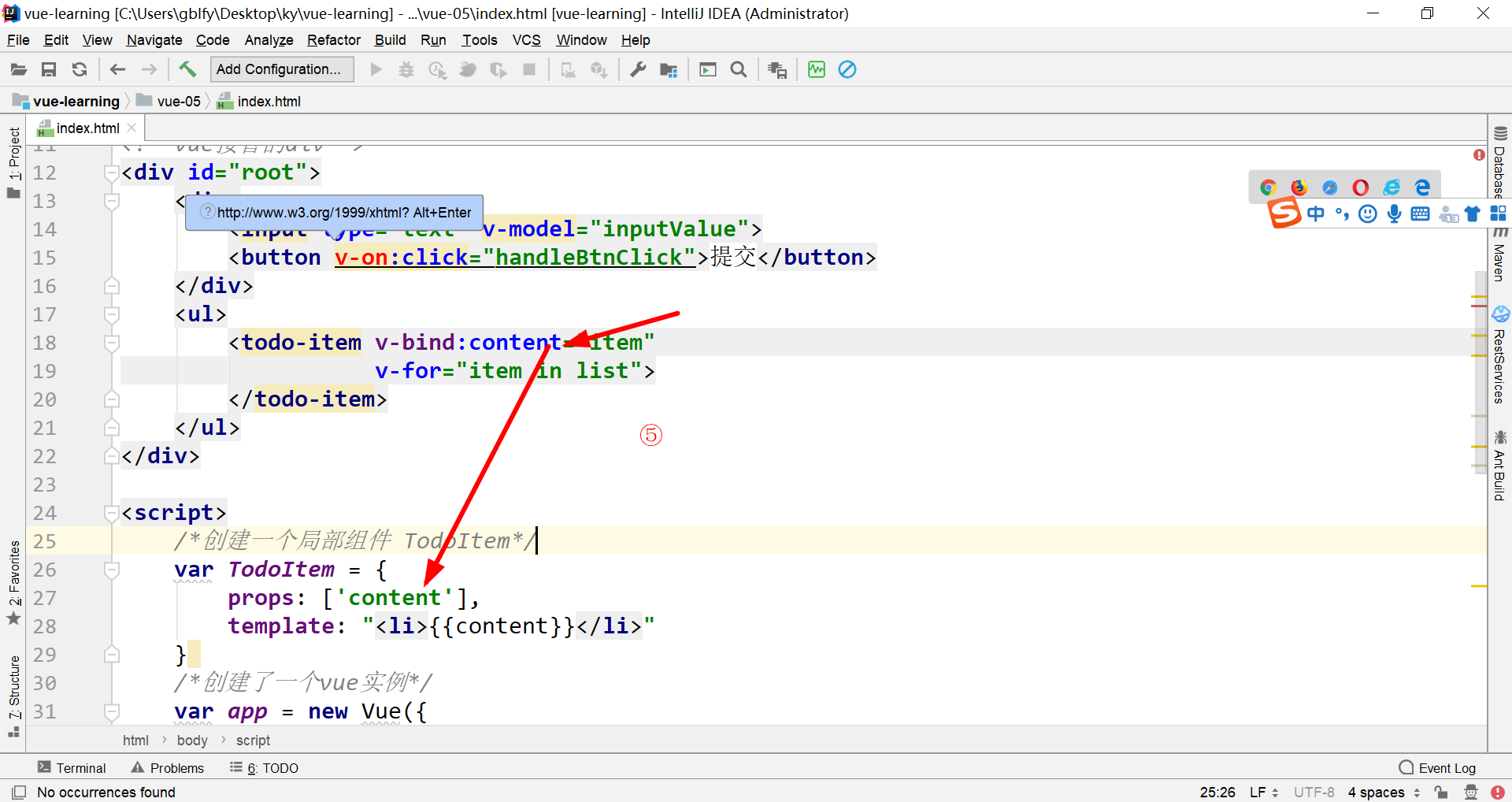Screen dimensions: 1512x802
Task: Toggle tool window bars in bottom-left corner
Action: pos(19,792)
